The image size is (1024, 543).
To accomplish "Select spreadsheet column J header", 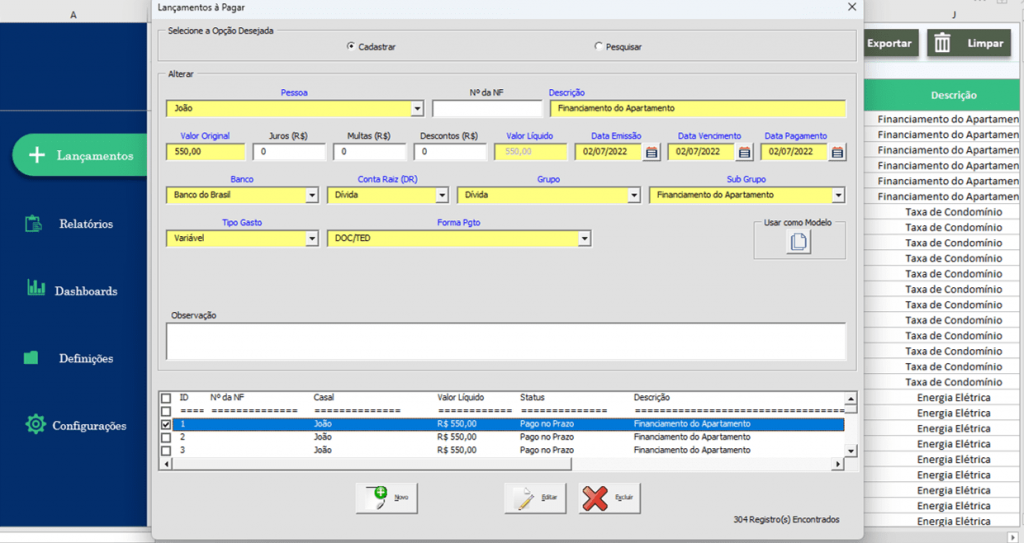I will tap(953, 14).
